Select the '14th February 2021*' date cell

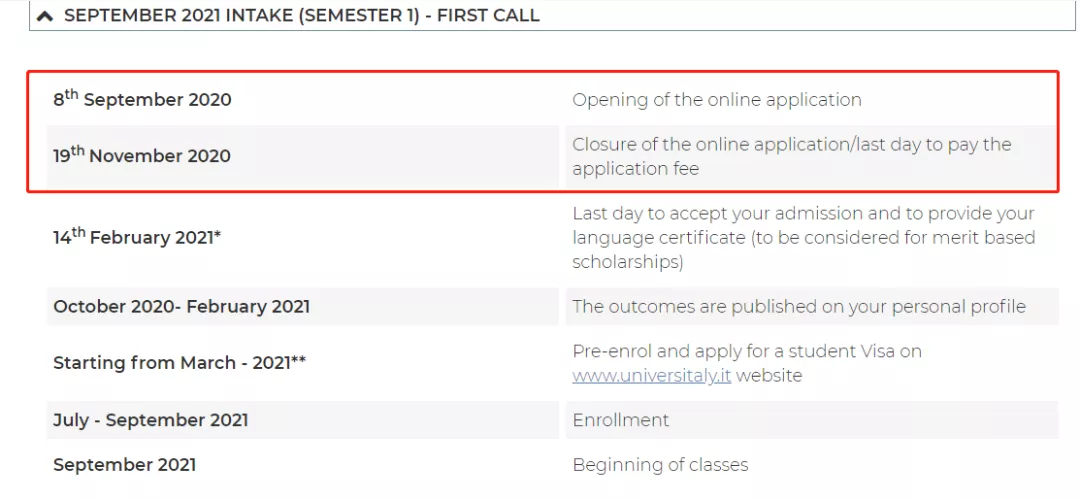137,238
